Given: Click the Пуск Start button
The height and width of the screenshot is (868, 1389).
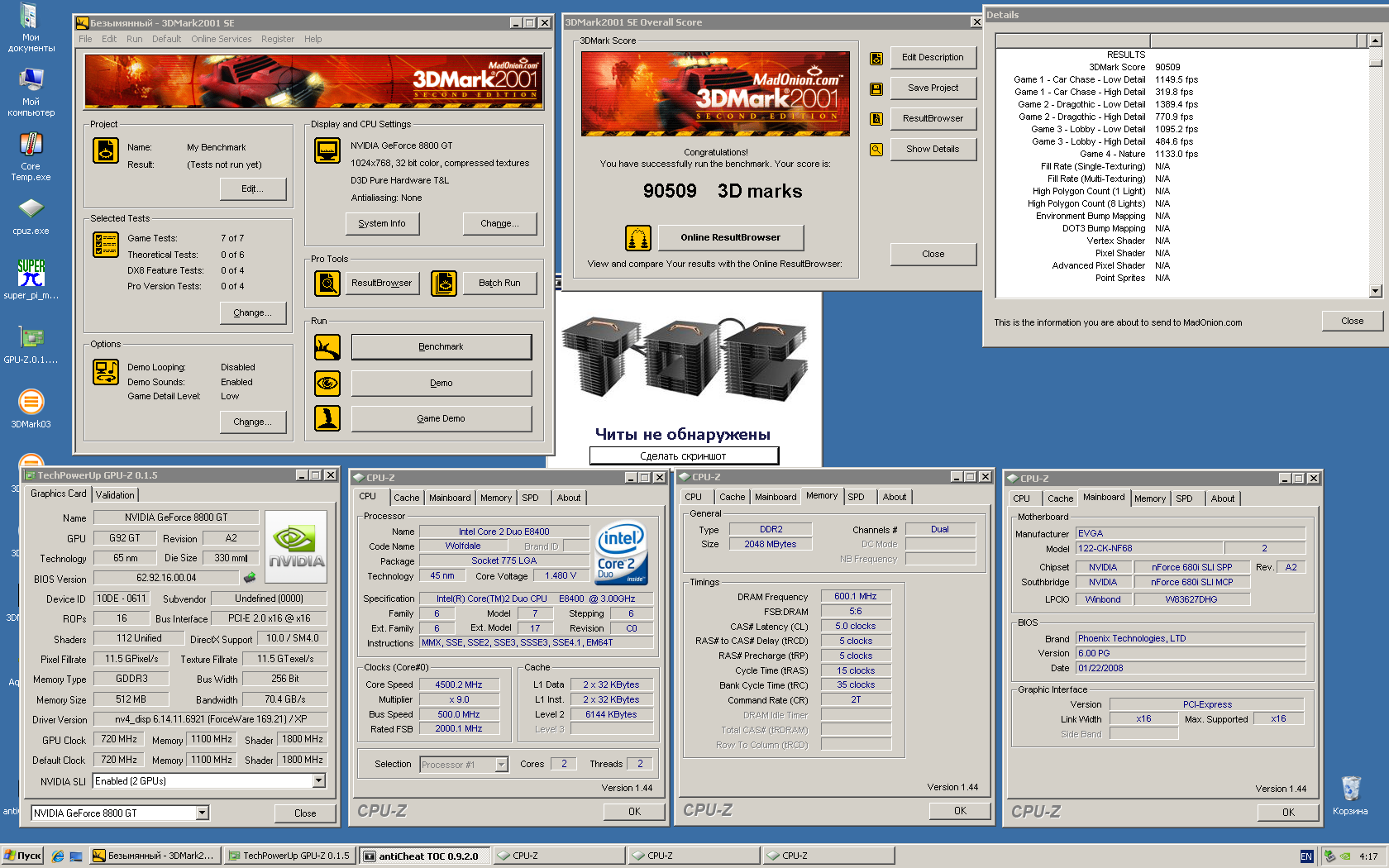Looking at the screenshot, I should click(x=22, y=856).
